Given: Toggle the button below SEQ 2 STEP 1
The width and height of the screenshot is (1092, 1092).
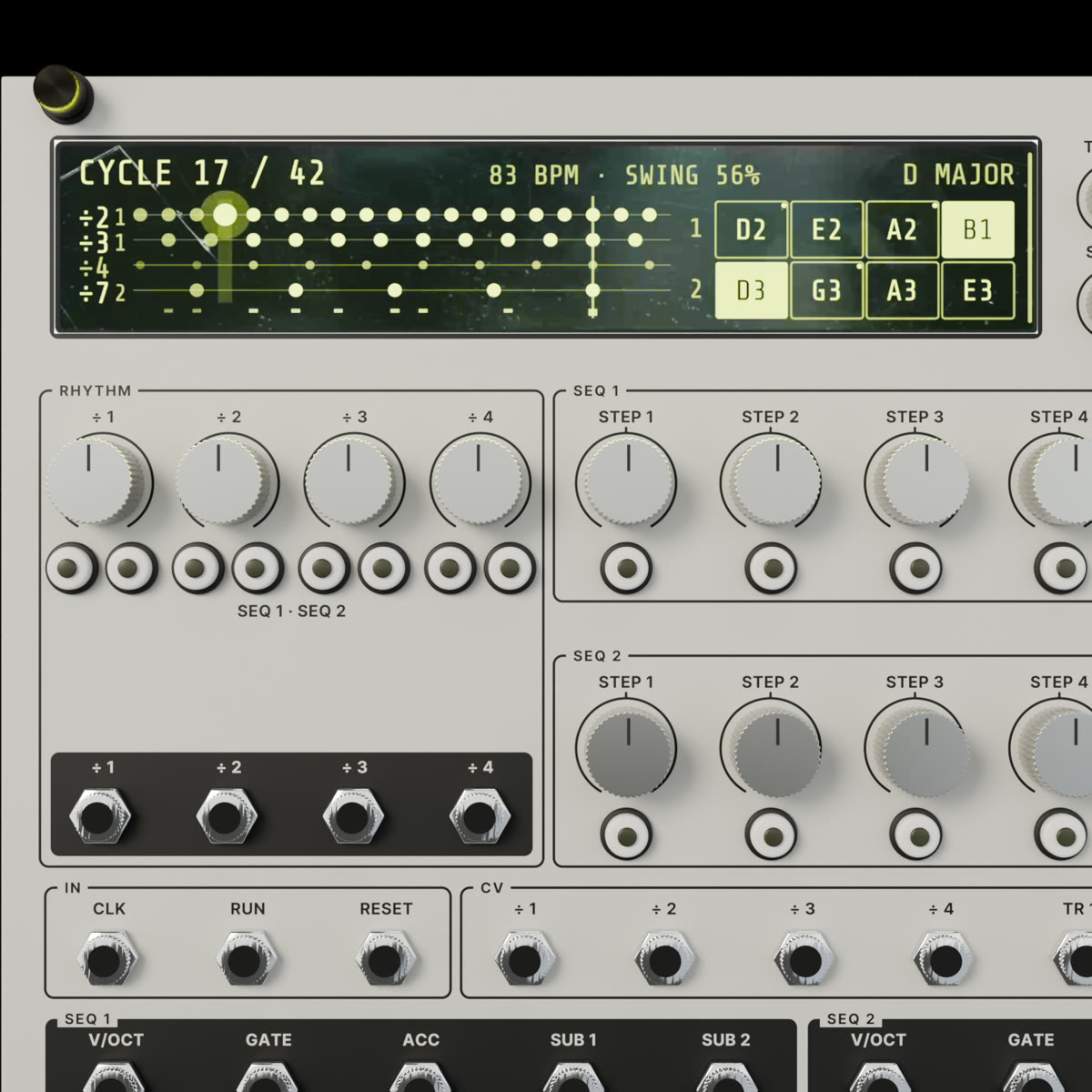Looking at the screenshot, I should (626, 834).
